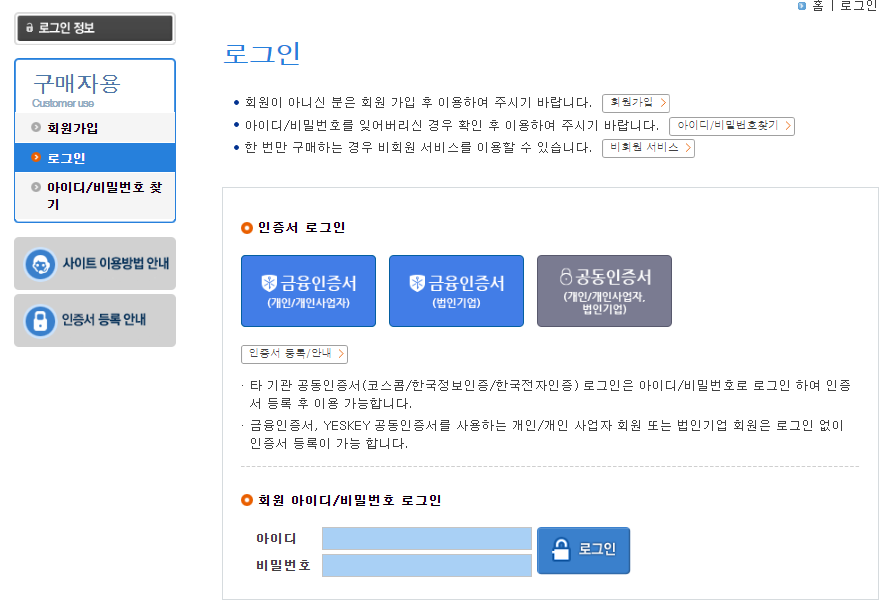Click the 인증서 등록/안내 button

pyautogui.click(x=294, y=353)
